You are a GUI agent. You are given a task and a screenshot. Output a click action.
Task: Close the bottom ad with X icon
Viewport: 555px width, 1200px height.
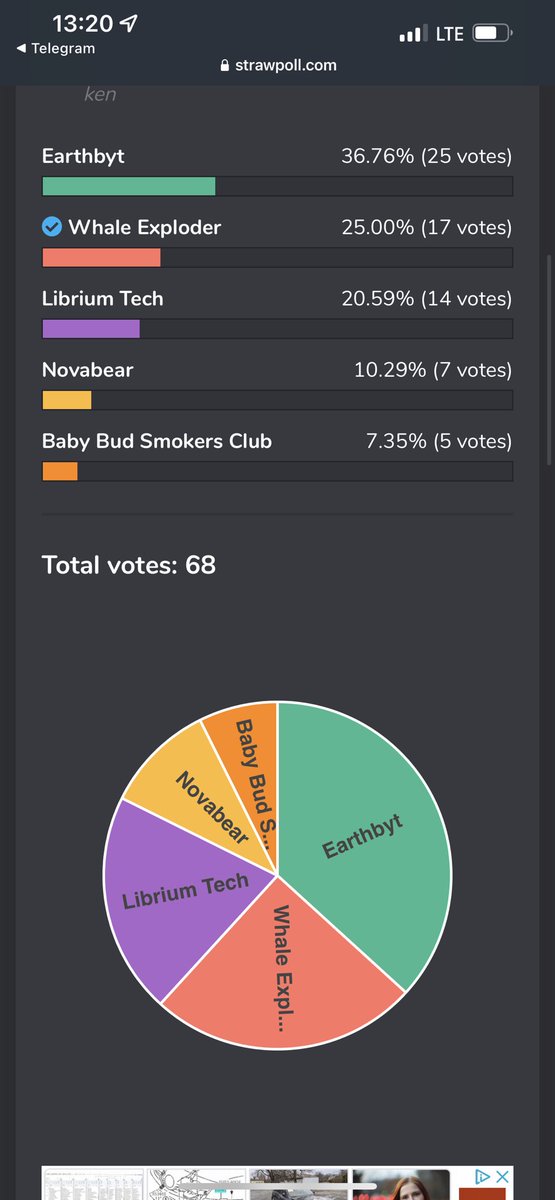tap(504, 1177)
